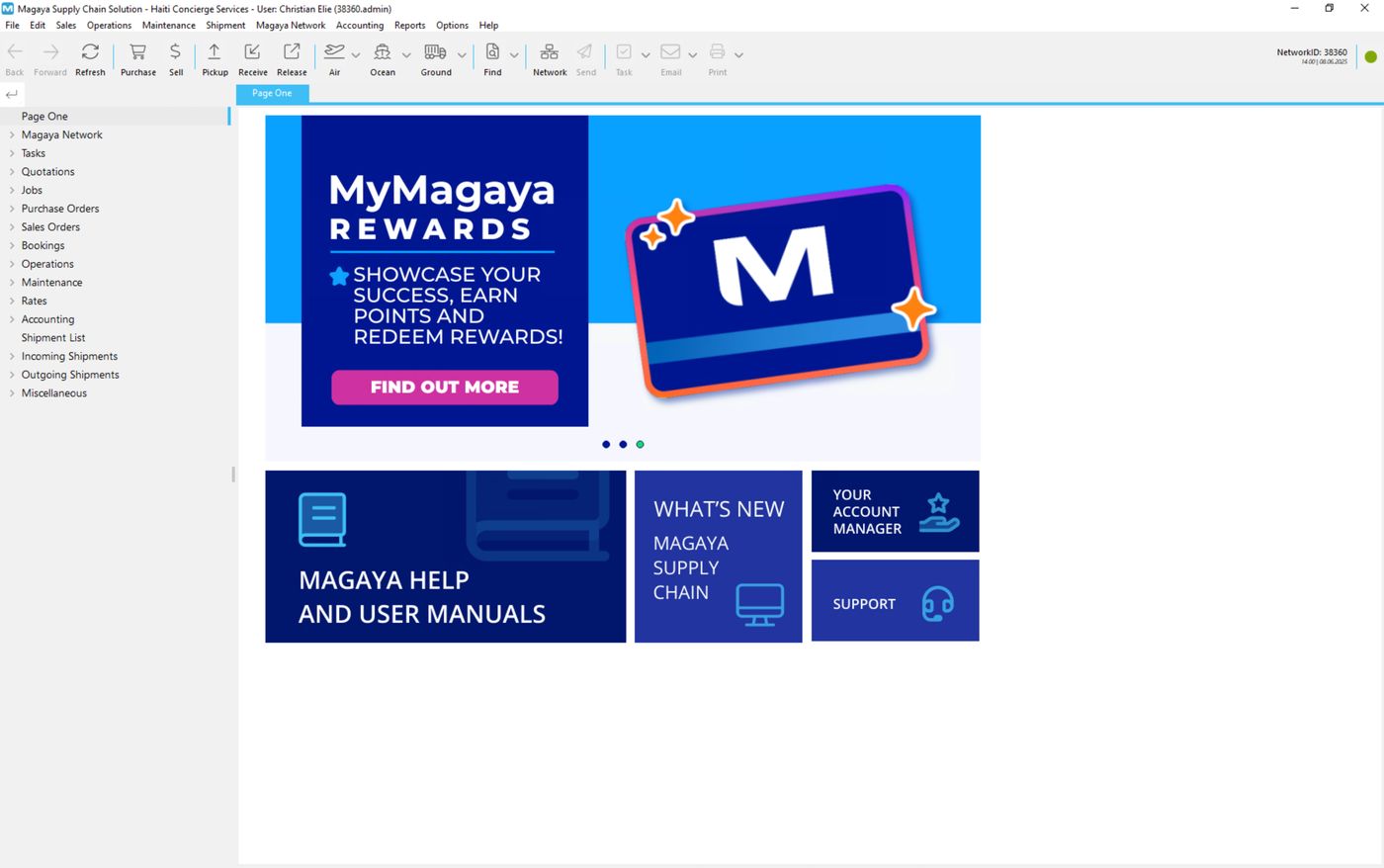Click the Magaya app logo in title bar
Image resolution: width=1384 pixels, height=868 pixels.
click(8, 8)
